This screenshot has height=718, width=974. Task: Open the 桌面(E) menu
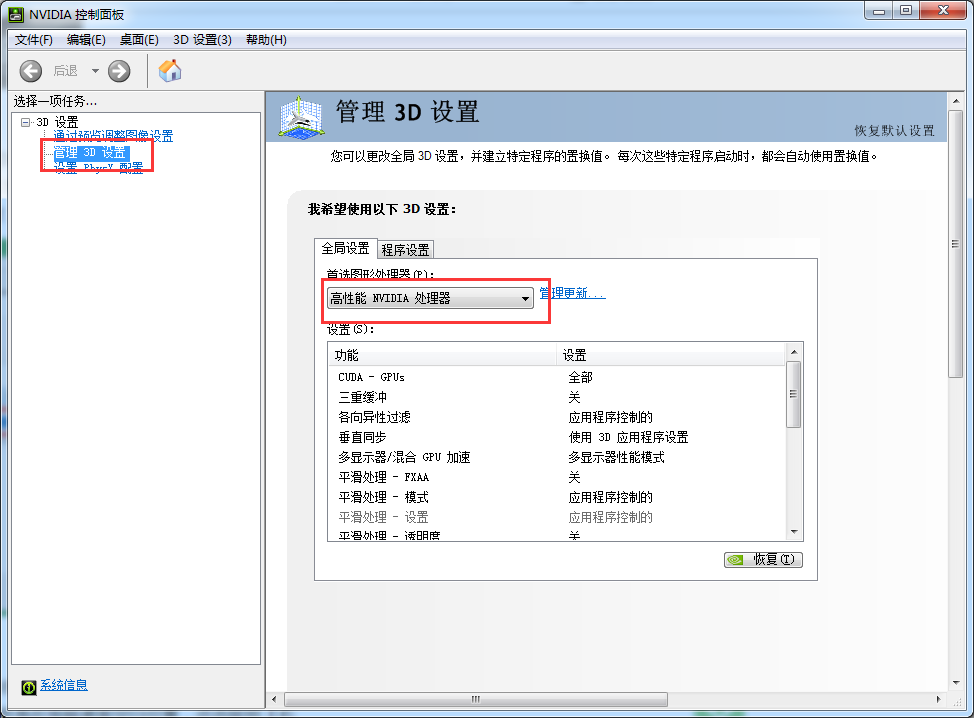[x=139, y=40]
